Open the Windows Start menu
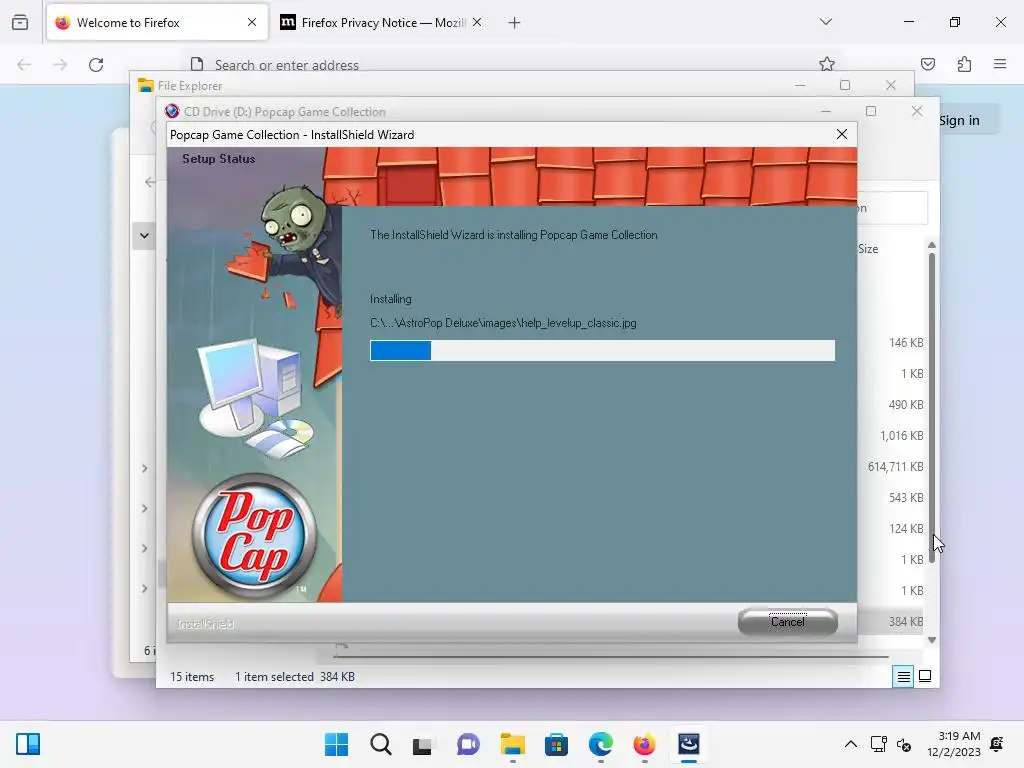This screenshot has width=1024, height=768. point(336,744)
